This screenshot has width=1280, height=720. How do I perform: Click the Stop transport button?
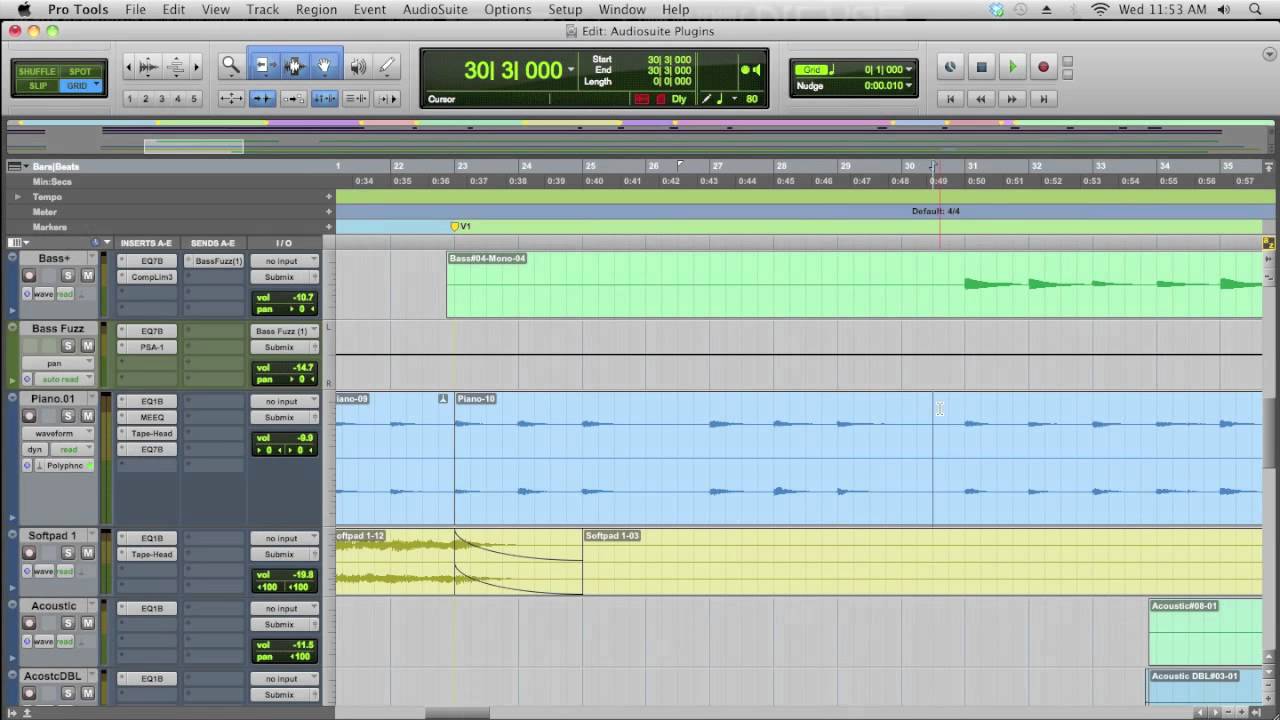tap(981, 67)
